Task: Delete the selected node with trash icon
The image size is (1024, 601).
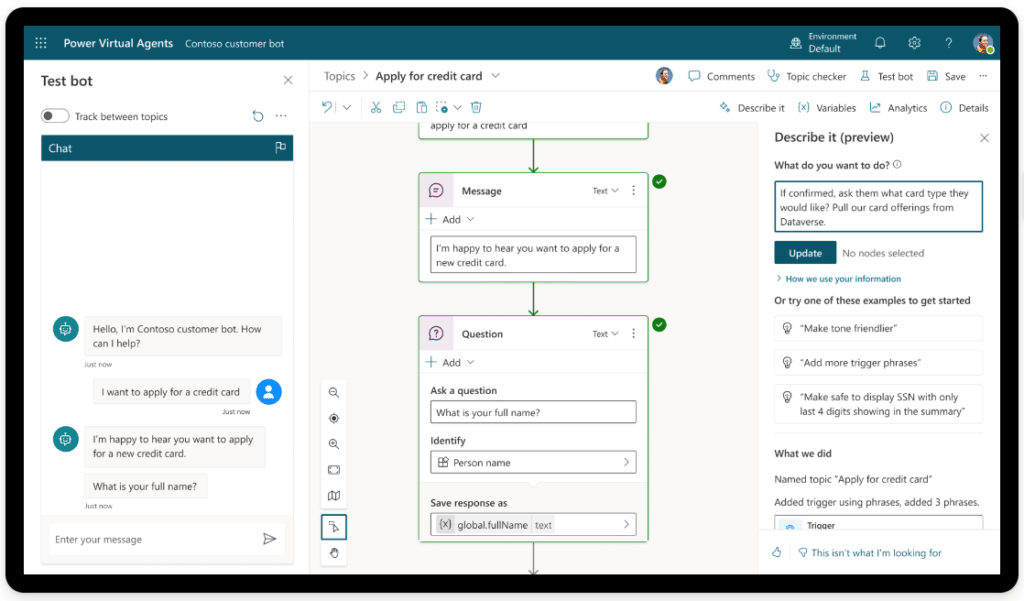Action: pyautogui.click(x=476, y=107)
